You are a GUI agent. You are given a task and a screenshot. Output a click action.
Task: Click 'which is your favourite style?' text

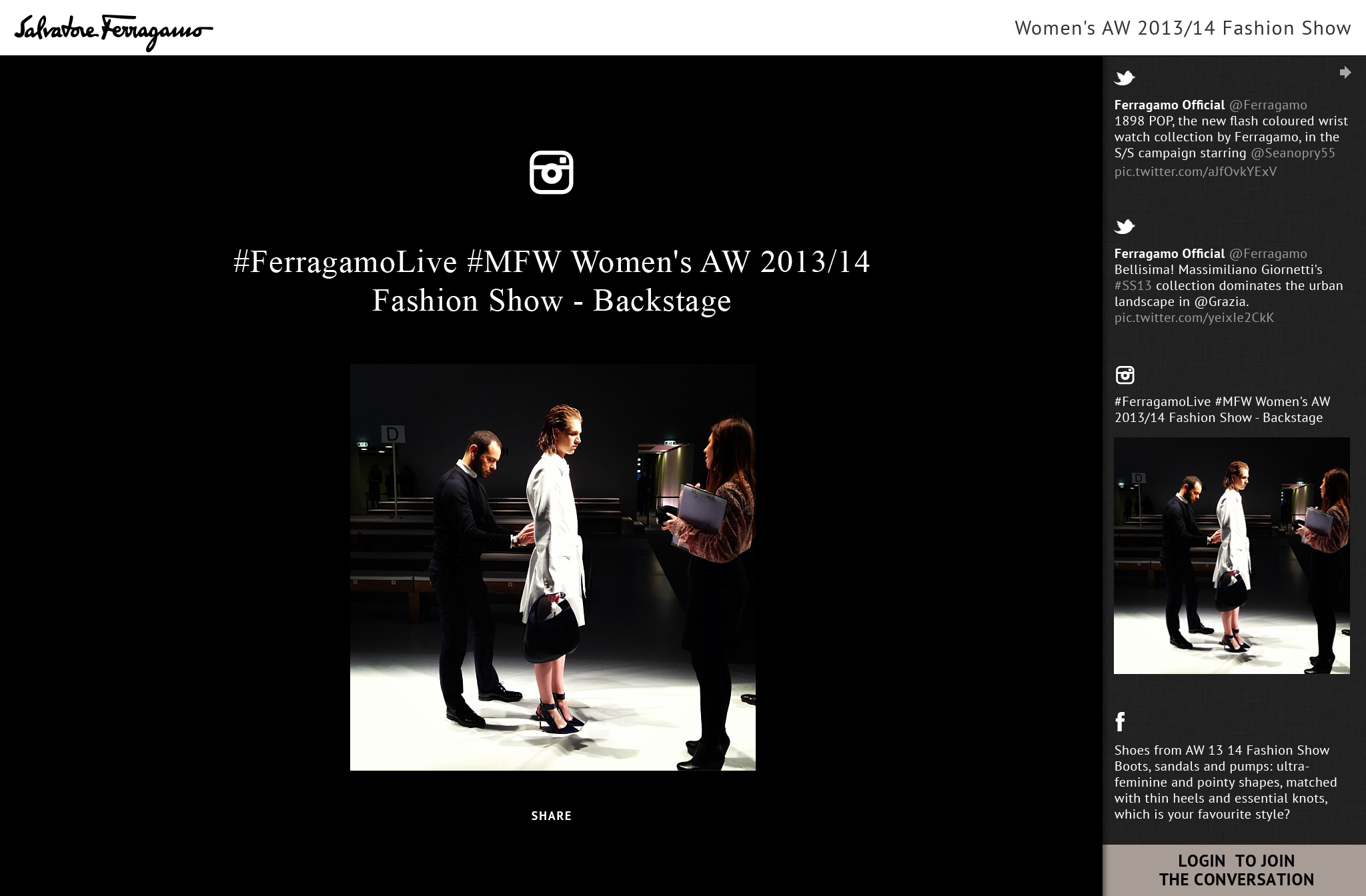click(x=1202, y=814)
